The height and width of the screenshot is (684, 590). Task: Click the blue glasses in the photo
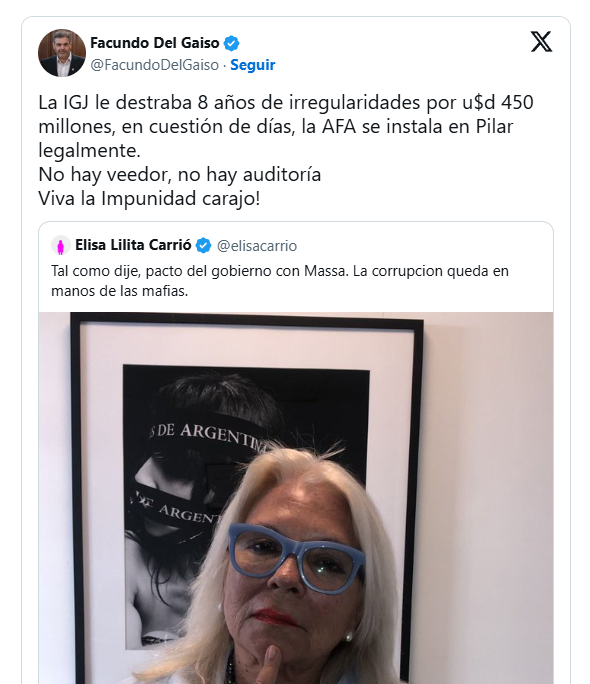point(297,557)
